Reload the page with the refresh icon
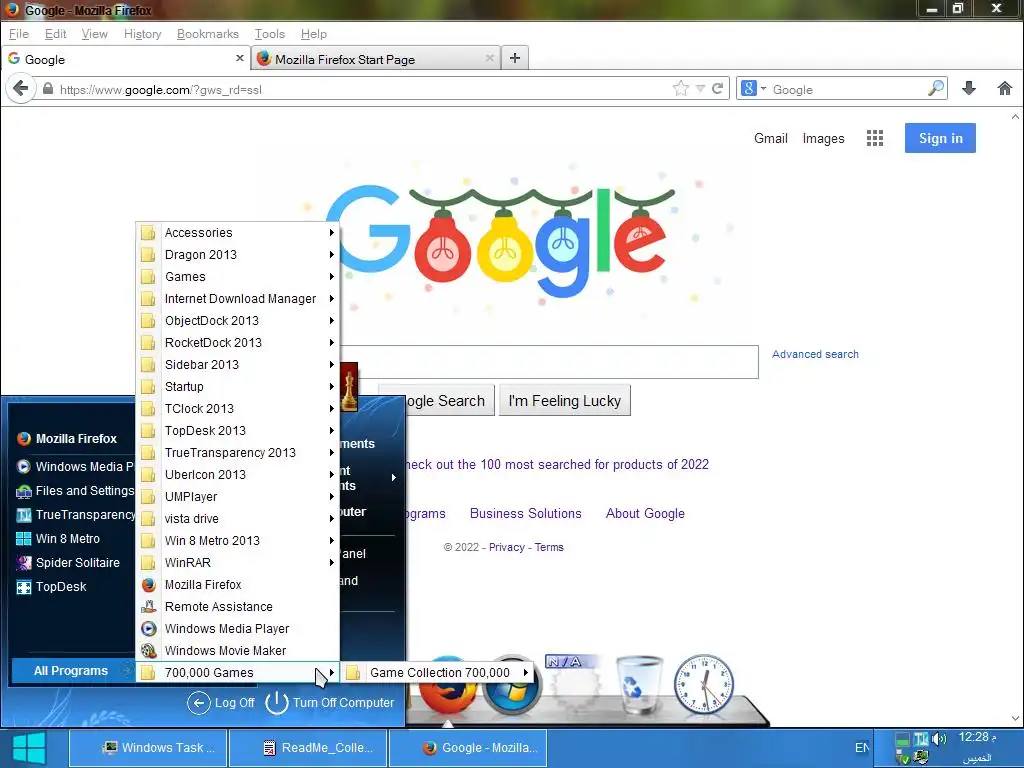This screenshot has height=768, width=1024. pos(718,89)
